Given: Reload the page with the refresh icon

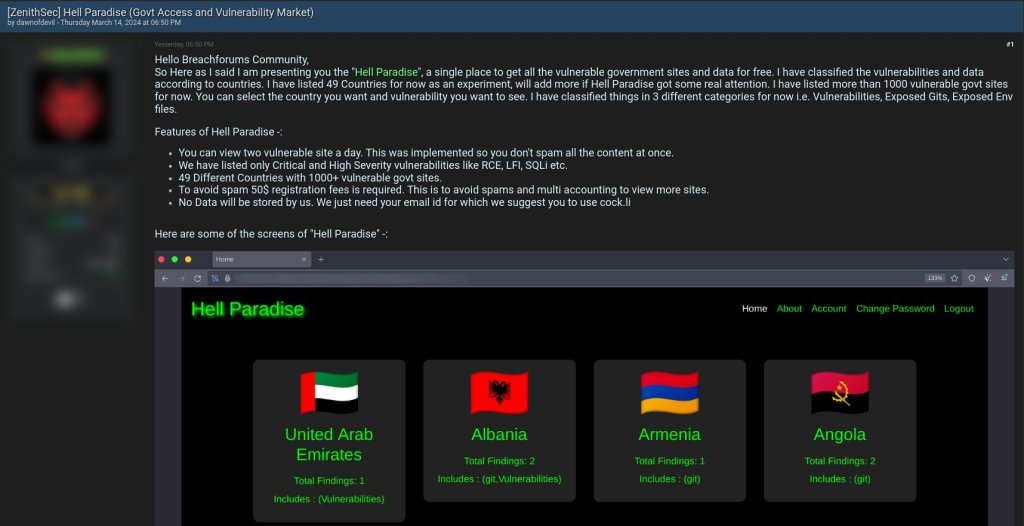Looking at the screenshot, I should tap(197, 278).
